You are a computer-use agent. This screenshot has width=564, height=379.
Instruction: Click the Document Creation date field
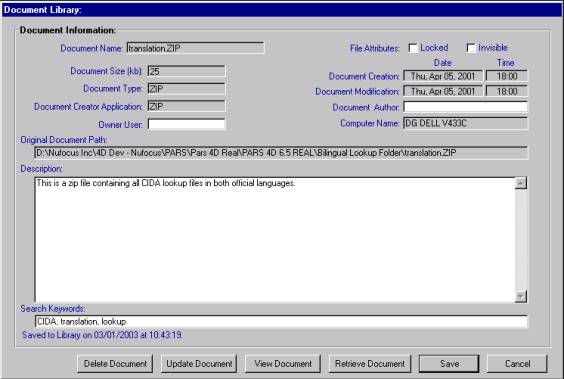(443, 76)
